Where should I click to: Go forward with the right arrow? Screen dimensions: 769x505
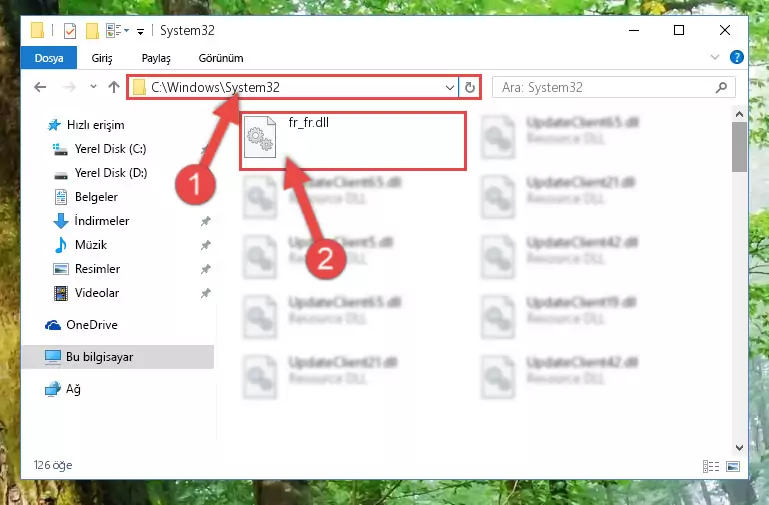(69, 87)
